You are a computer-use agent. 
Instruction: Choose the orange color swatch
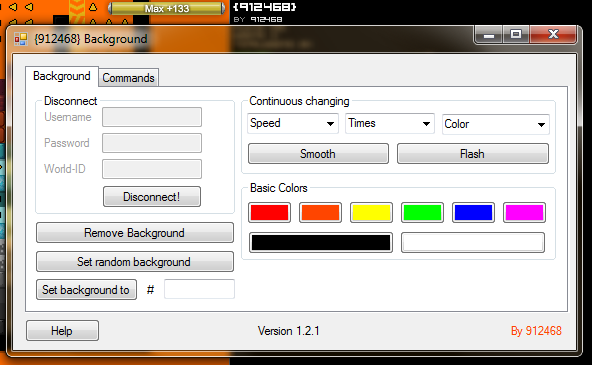click(320, 213)
